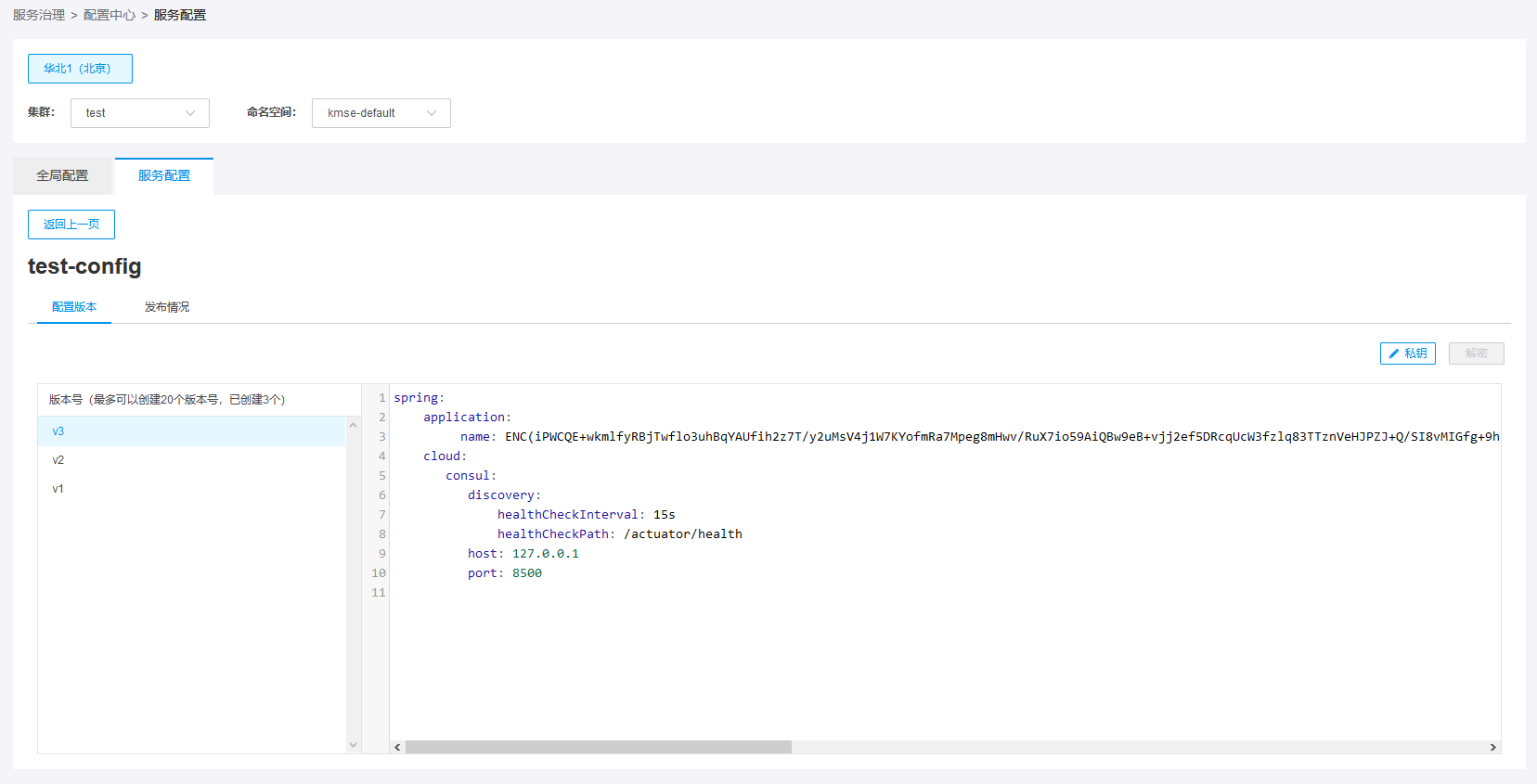This screenshot has height=784, width=1537.
Task: Select the 配置版本 sub-tab
Action: tap(74, 307)
